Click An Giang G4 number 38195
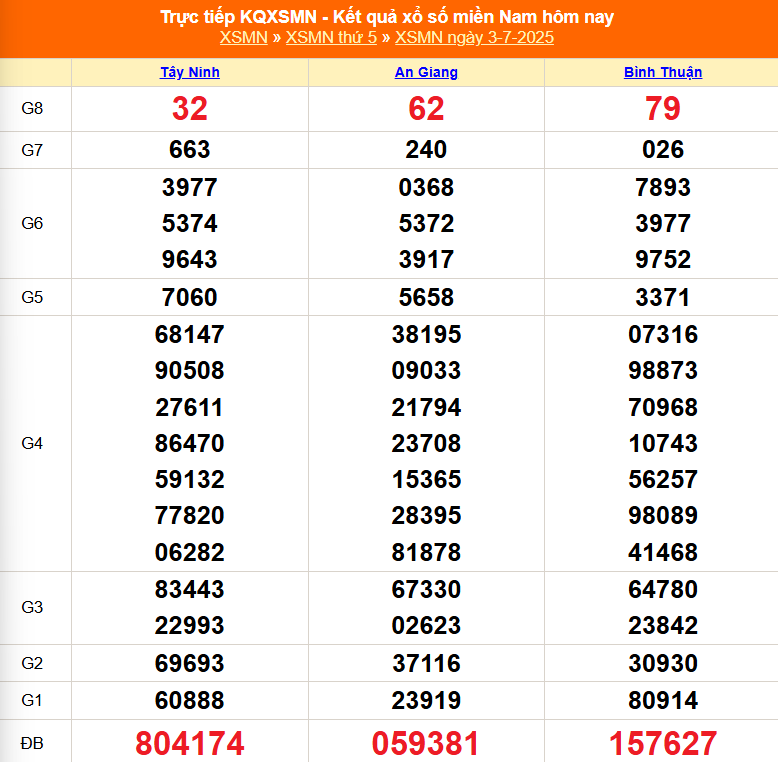Viewport: 778px width, 762px height. coord(426,334)
